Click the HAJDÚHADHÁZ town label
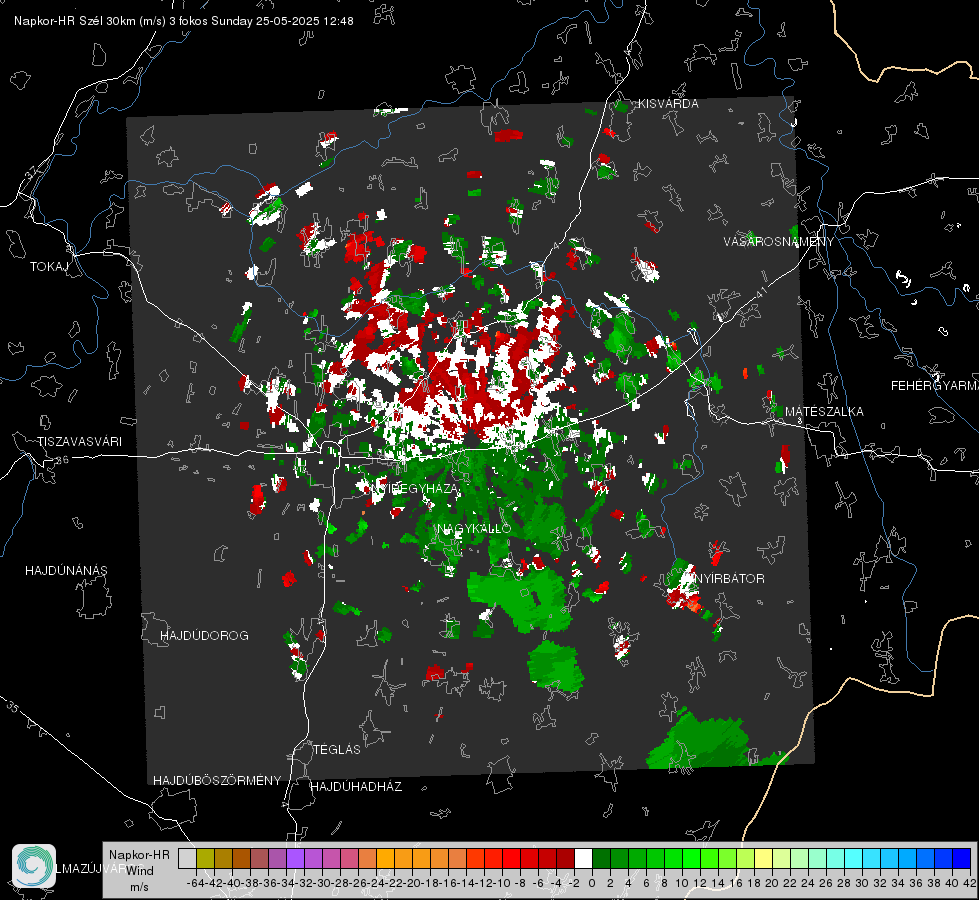The image size is (979, 900). pyautogui.click(x=356, y=787)
